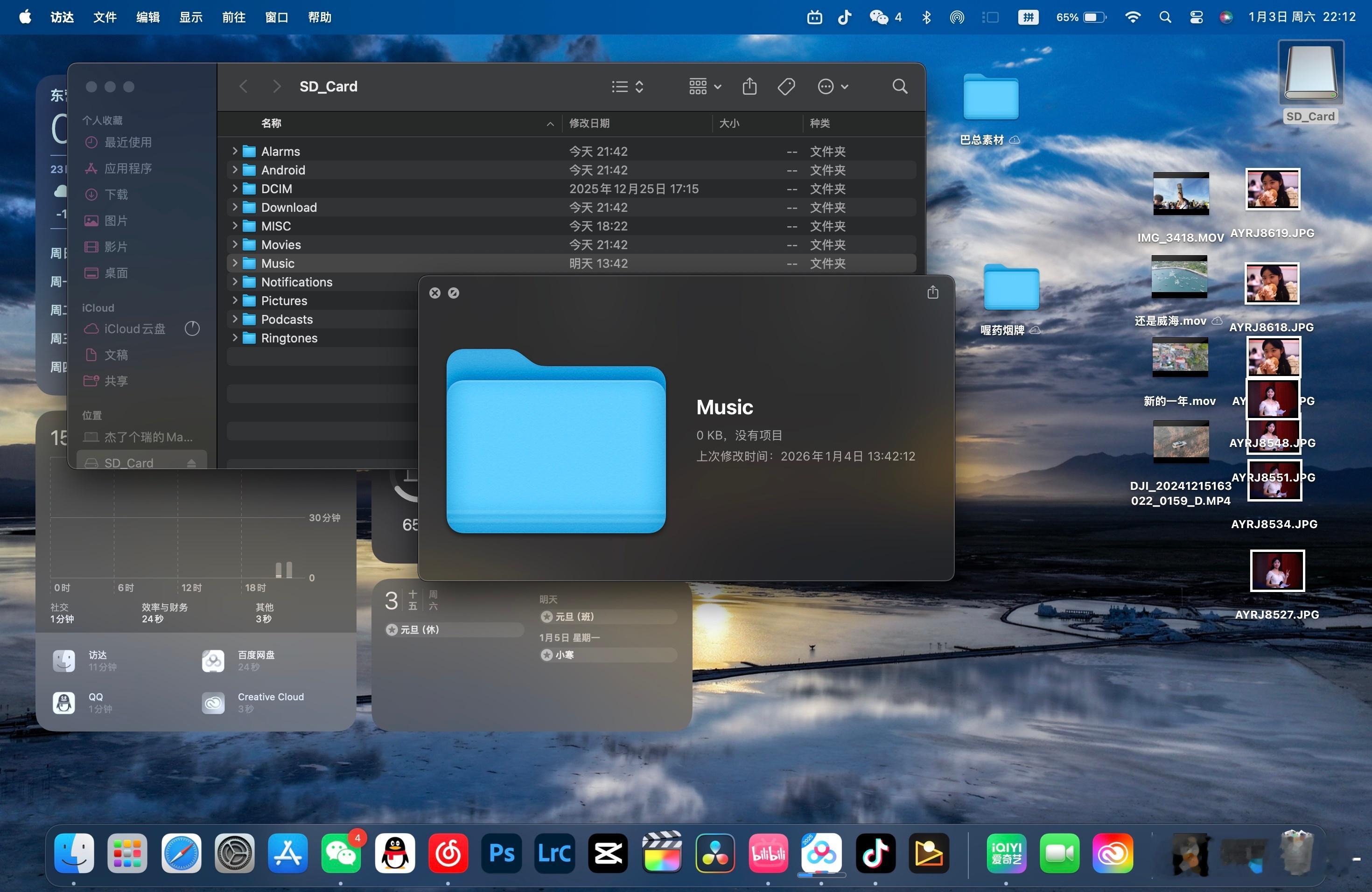Expand the DCIM folder disclosure arrow
This screenshot has height=892, width=1372.
click(235, 188)
